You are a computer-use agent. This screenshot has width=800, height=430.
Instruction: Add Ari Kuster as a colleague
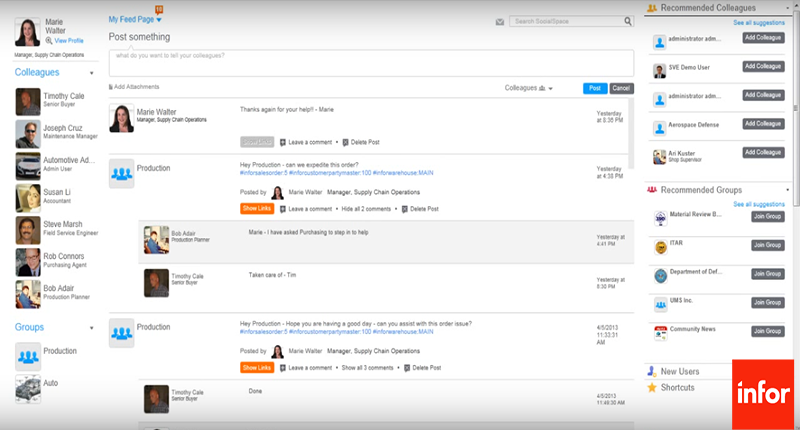(x=763, y=152)
